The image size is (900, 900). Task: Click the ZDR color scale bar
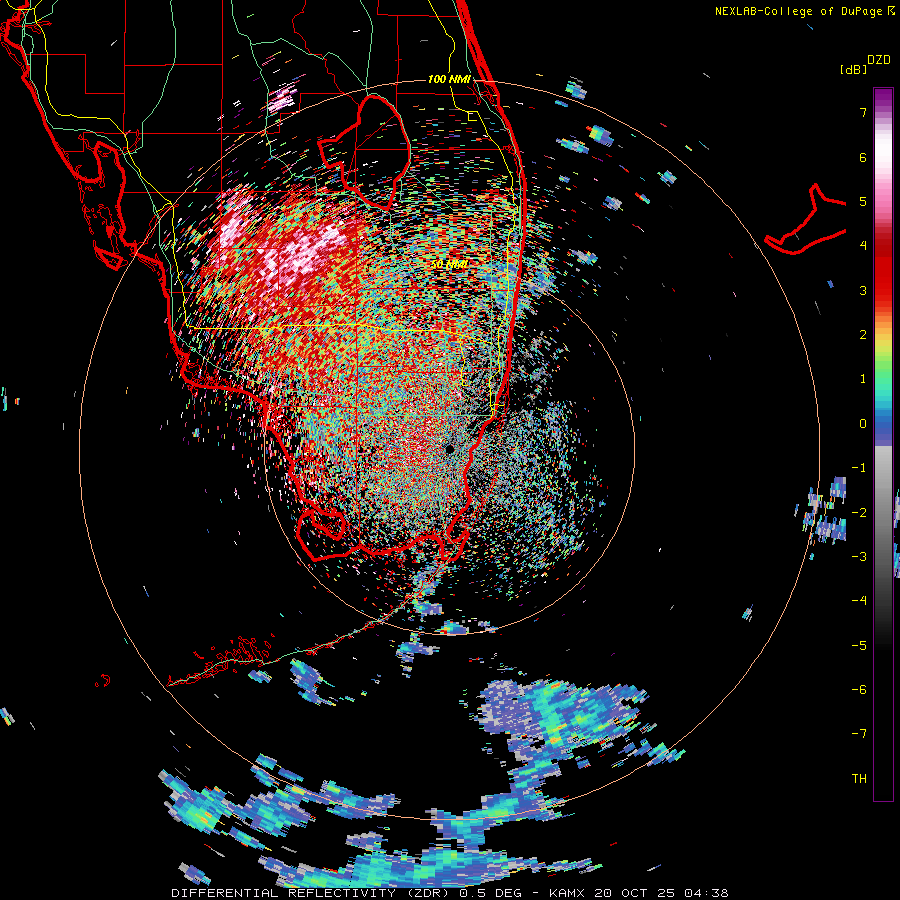(x=883, y=444)
